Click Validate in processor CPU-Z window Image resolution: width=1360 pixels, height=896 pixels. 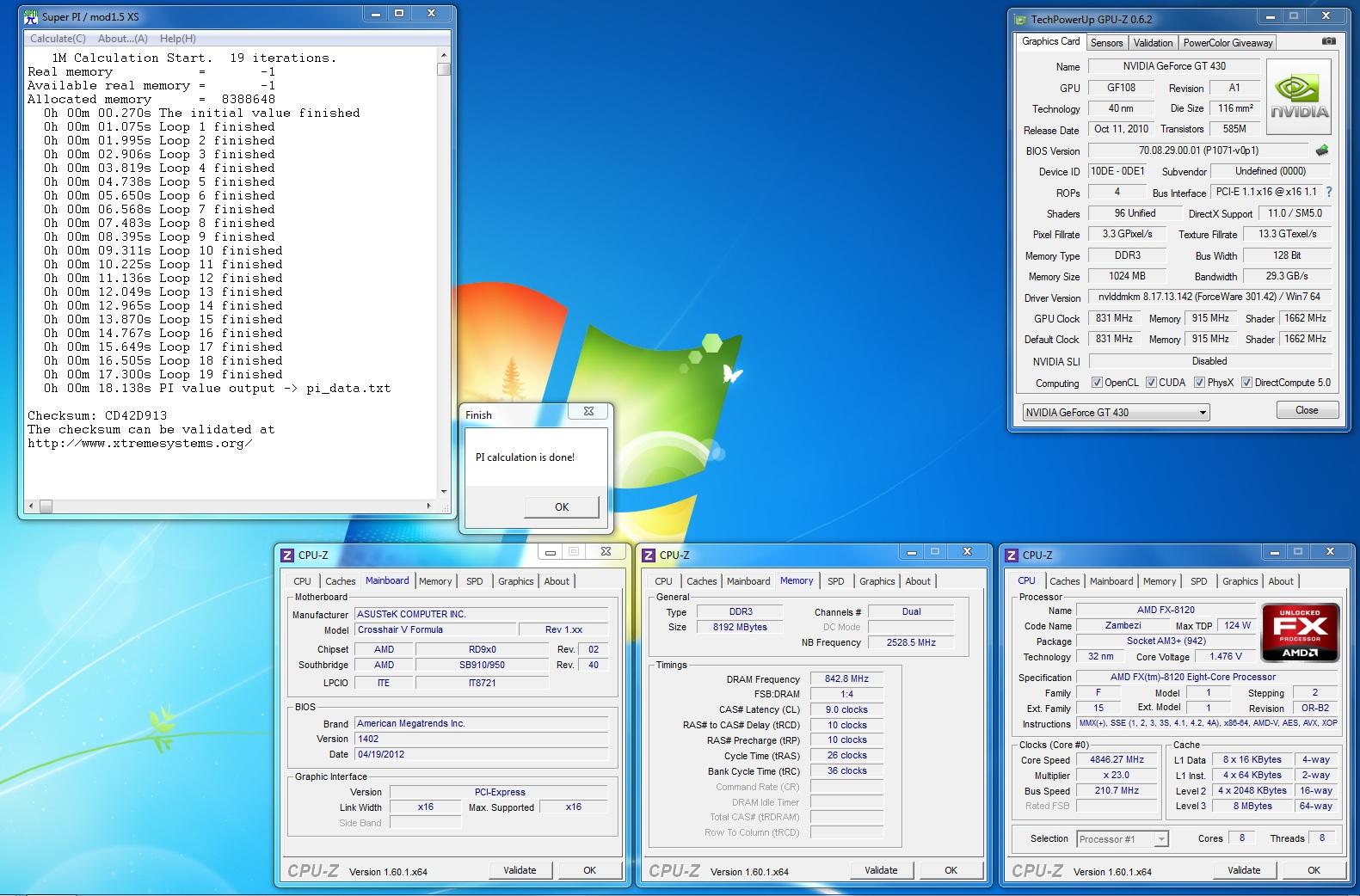pyautogui.click(x=1244, y=870)
